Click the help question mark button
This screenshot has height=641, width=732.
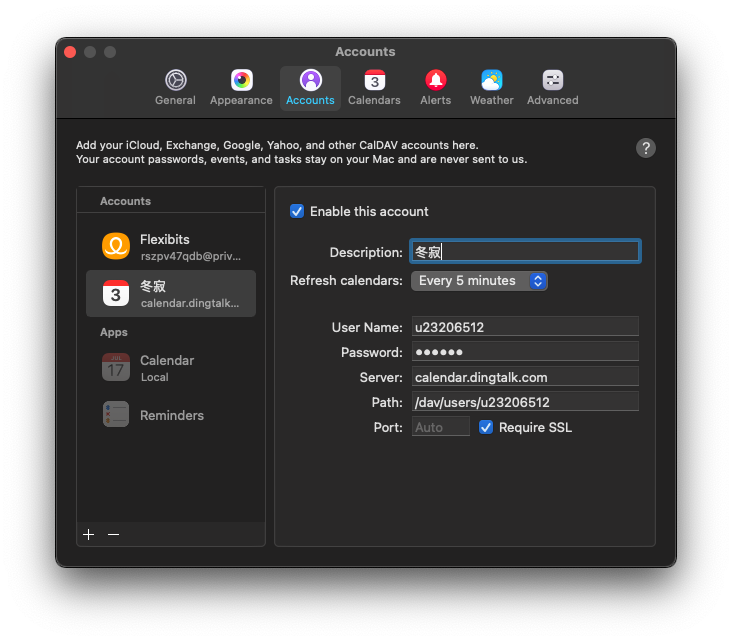646,148
